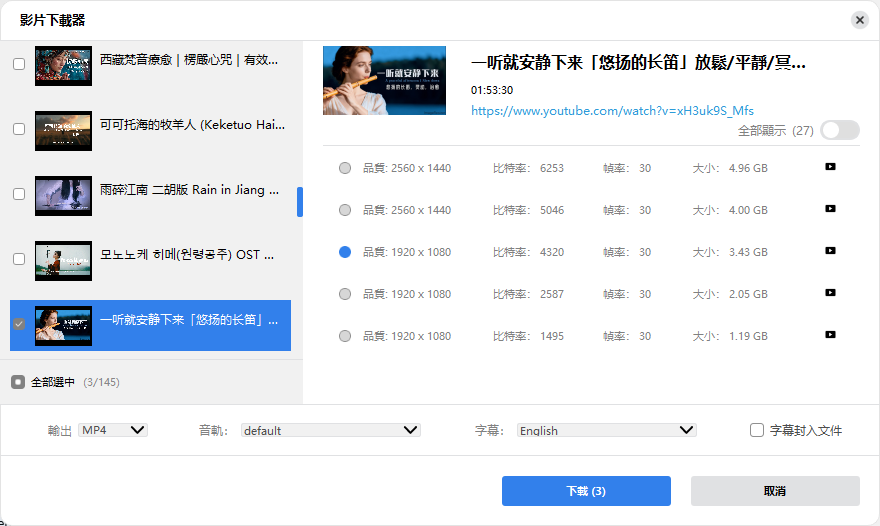880x526 pixels.
Task: Click the 4.00 GB size value
Action: pyautogui.click(x=748, y=210)
